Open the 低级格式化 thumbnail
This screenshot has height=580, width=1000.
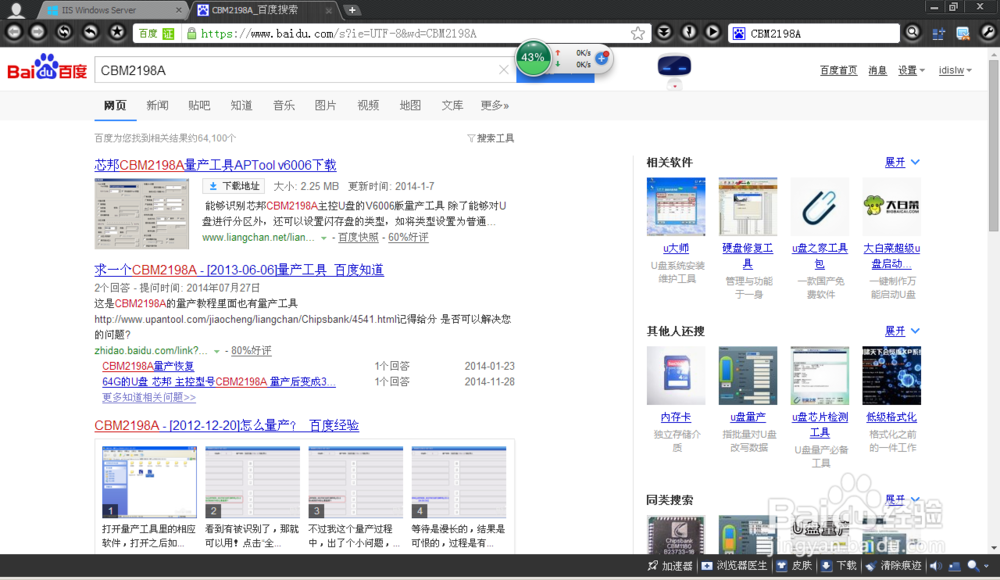click(892, 376)
